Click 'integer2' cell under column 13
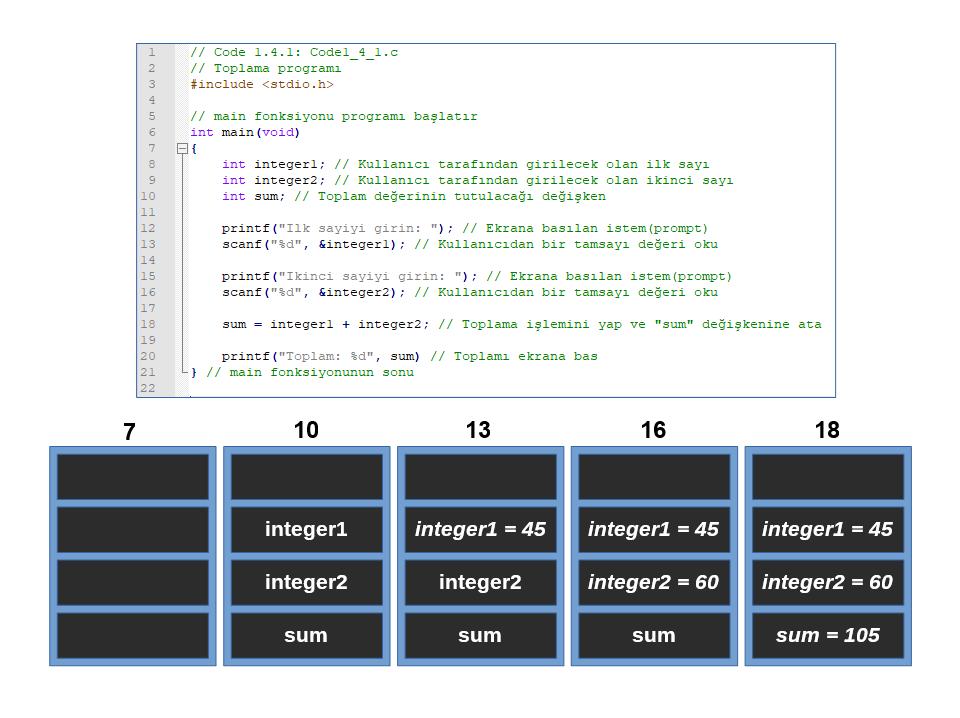The height and width of the screenshot is (718, 960). 481,582
